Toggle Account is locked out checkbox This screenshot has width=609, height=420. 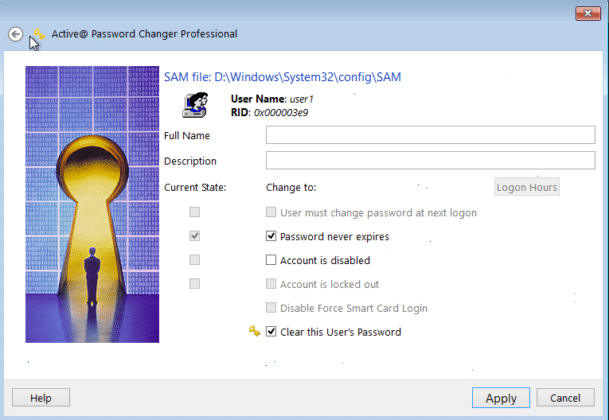point(271,284)
